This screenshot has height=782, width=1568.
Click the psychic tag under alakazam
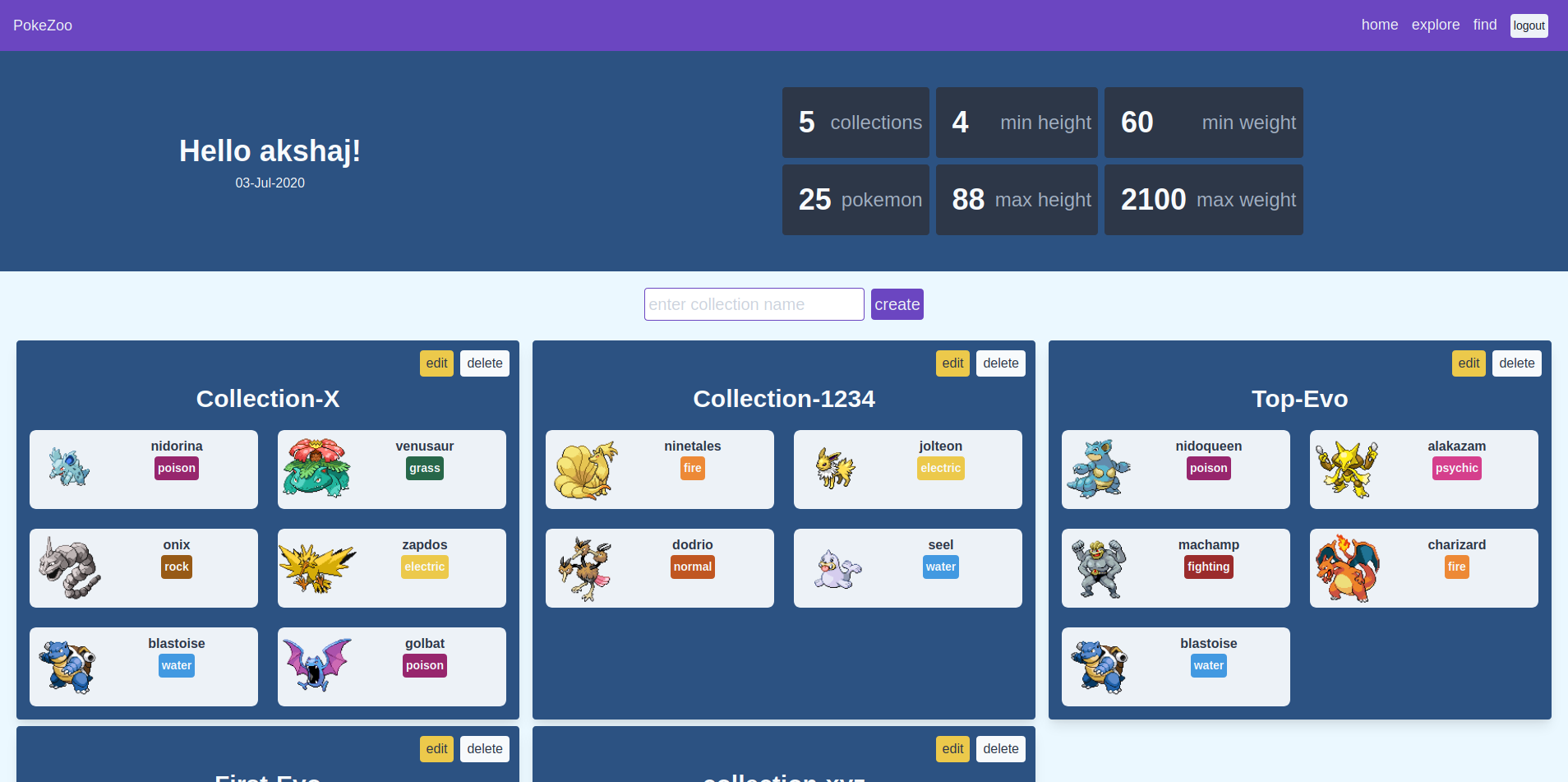[x=1457, y=469]
